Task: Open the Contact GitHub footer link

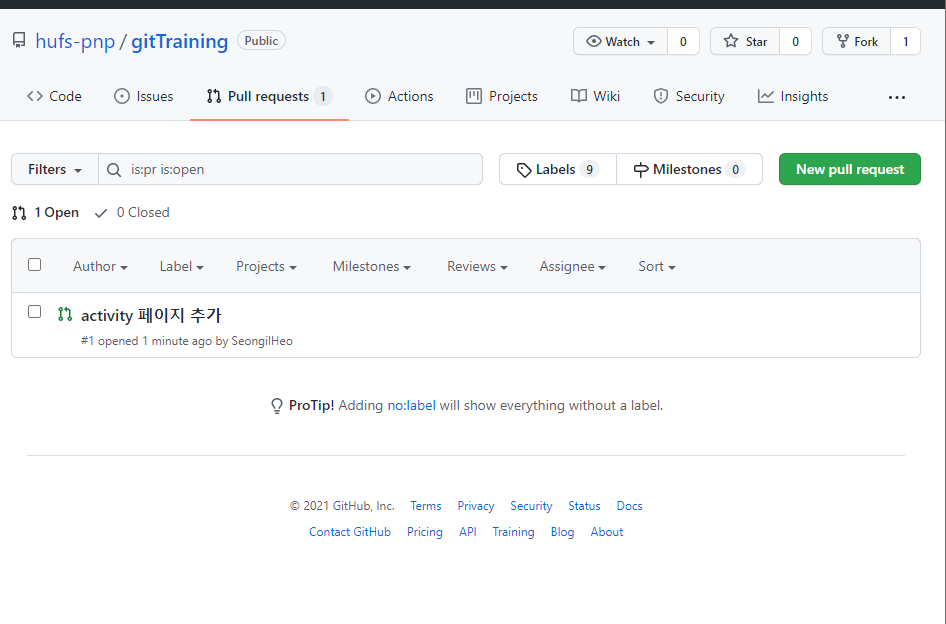Action: click(350, 532)
